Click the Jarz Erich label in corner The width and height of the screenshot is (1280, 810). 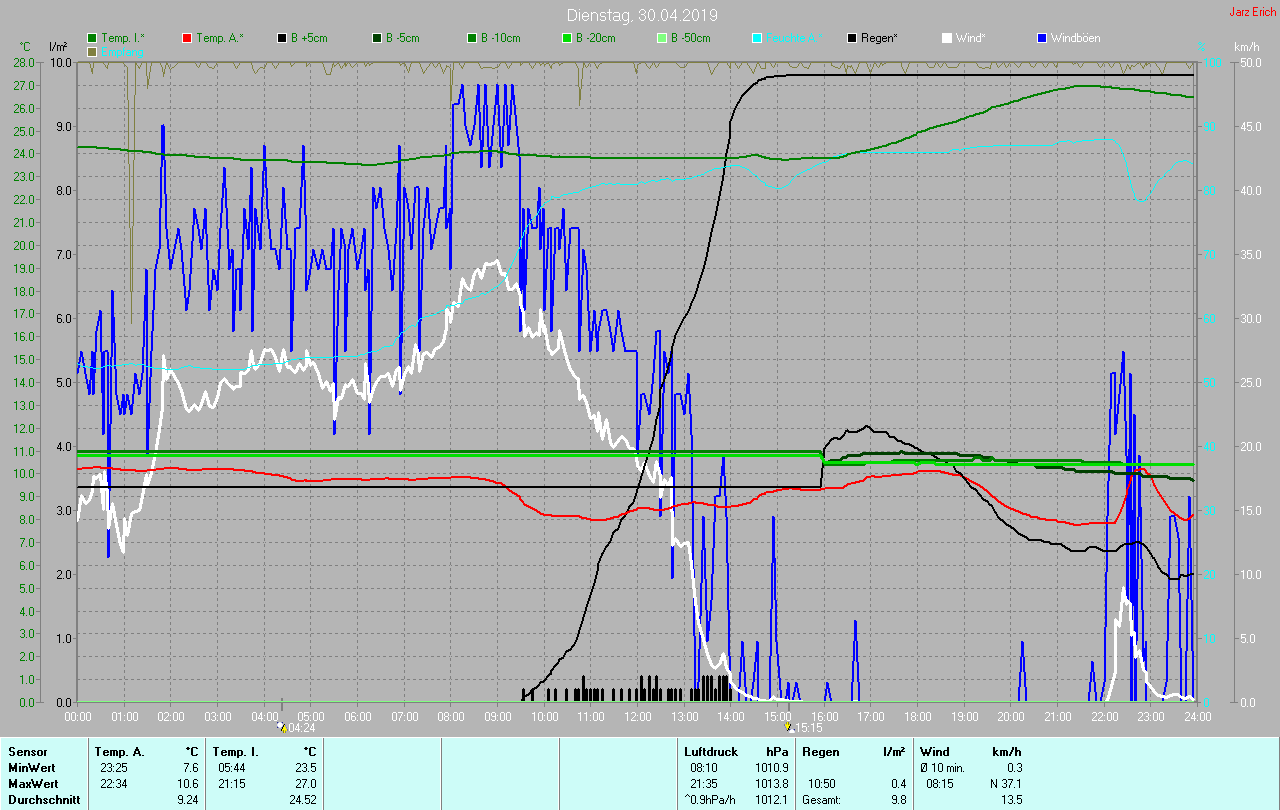(1253, 12)
